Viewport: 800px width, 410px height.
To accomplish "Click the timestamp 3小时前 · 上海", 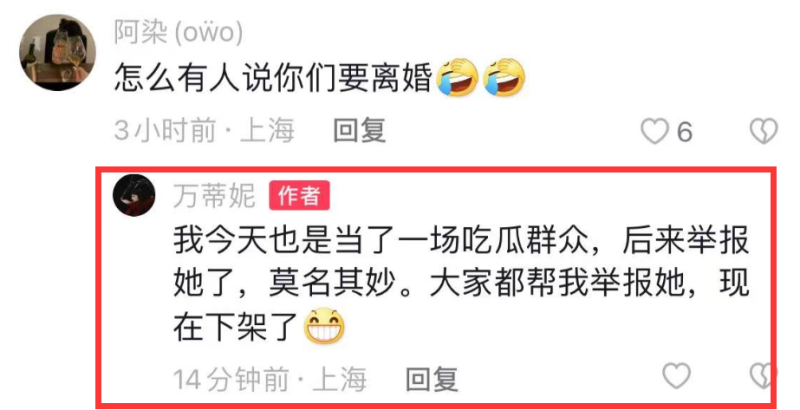I will [204, 131].
